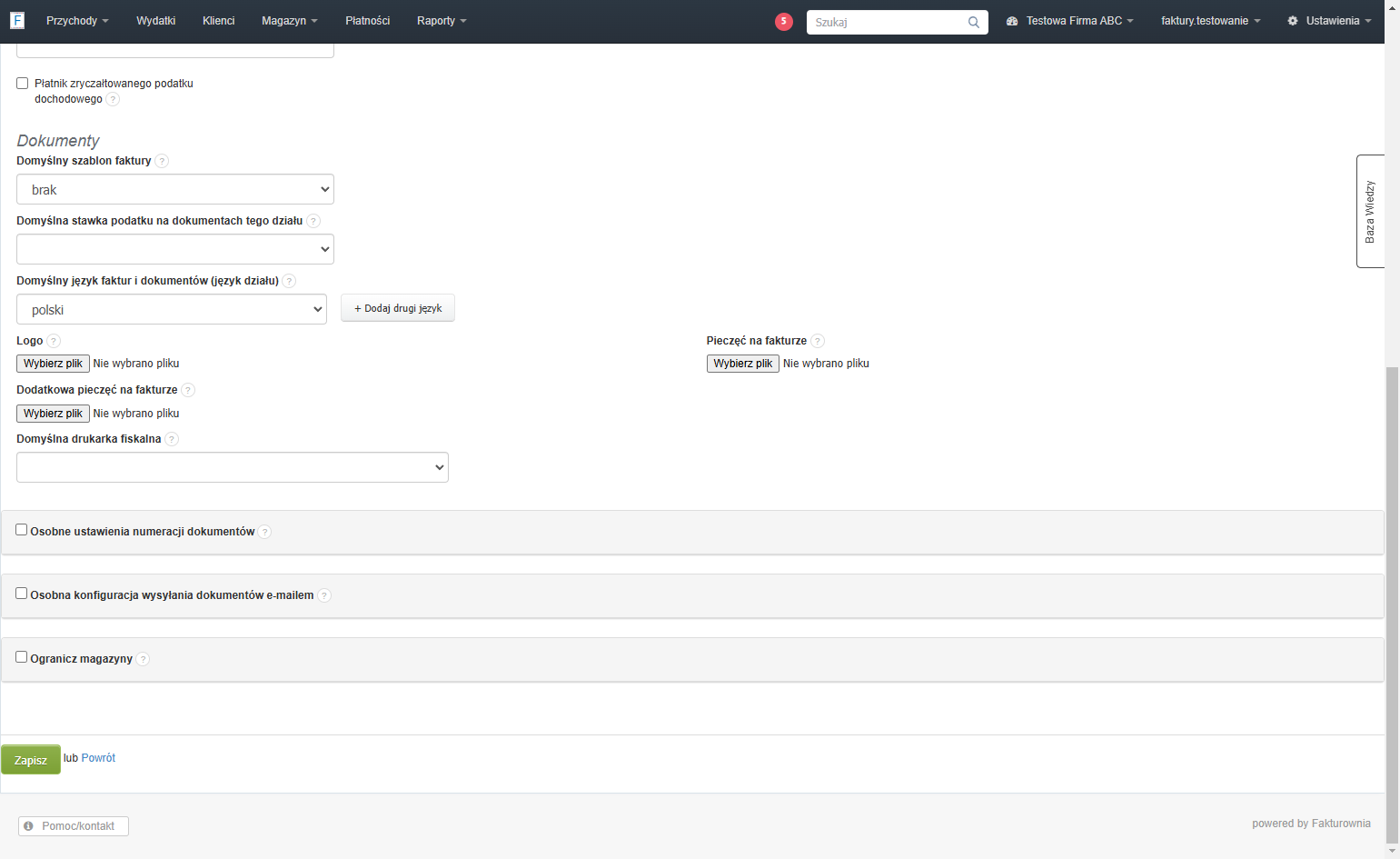Click help icon next to Pieczęć na fakturze
The width and height of the screenshot is (1400, 859).
point(818,341)
